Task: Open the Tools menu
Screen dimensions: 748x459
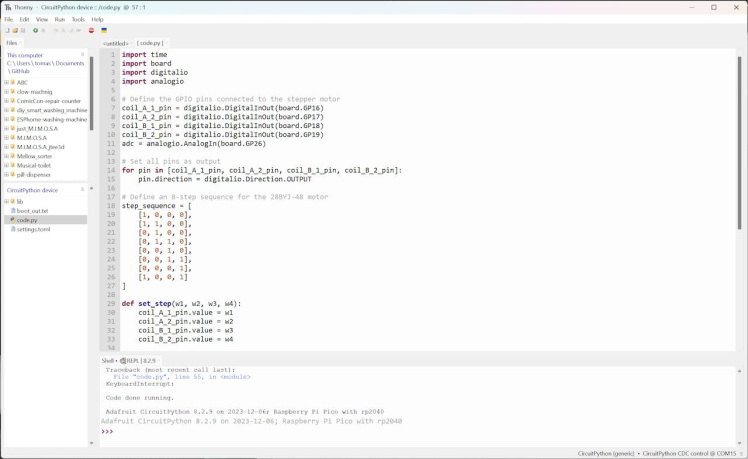Action: [78, 19]
